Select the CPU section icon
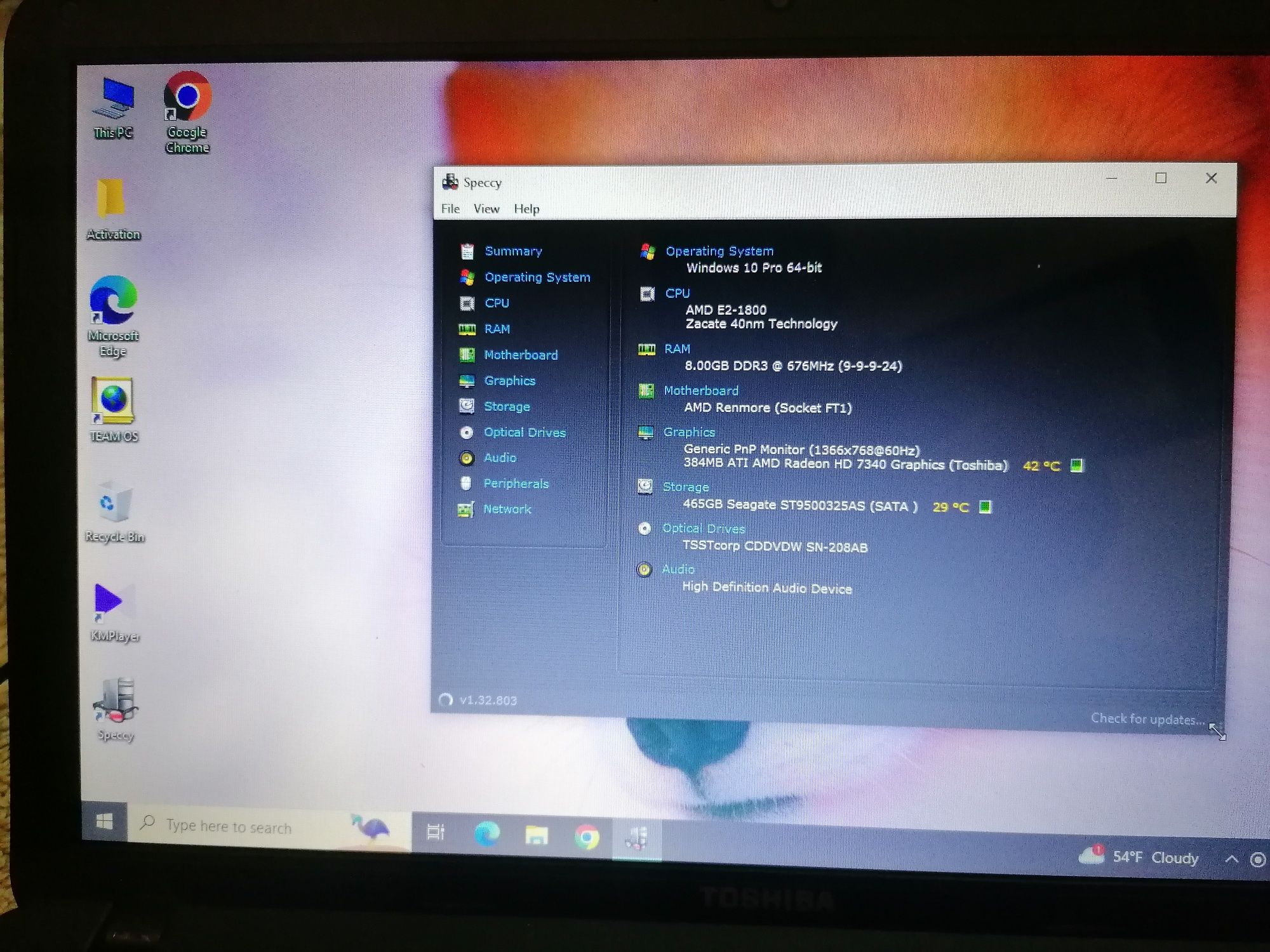 [x=468, y=303]
